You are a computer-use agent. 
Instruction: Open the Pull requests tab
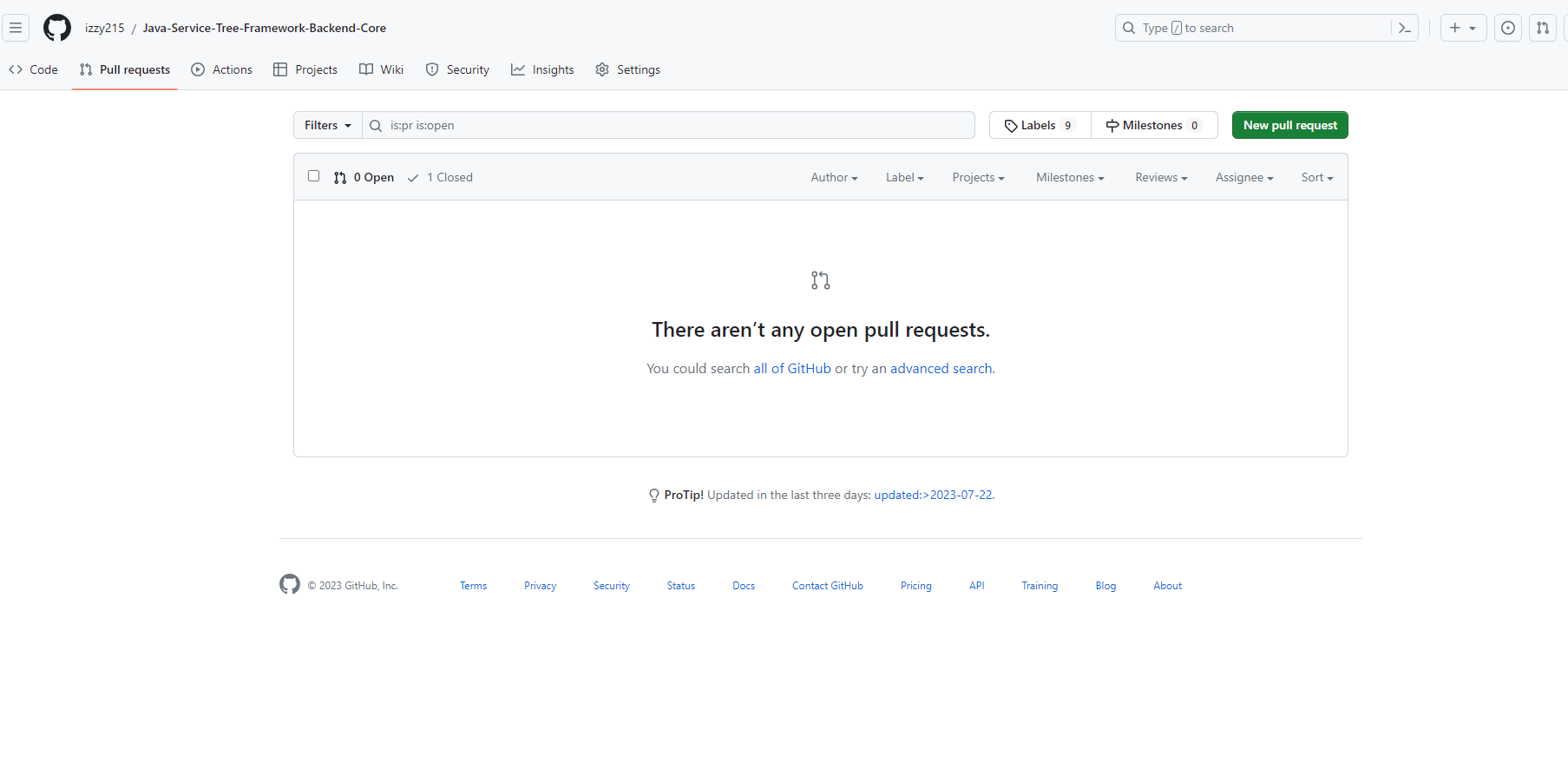click(x=125, y=69)
